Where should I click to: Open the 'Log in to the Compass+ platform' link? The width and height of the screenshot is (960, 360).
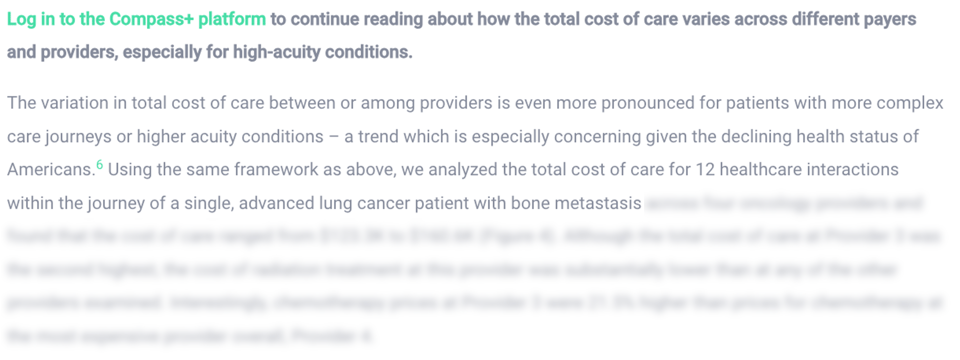point(137,20)
